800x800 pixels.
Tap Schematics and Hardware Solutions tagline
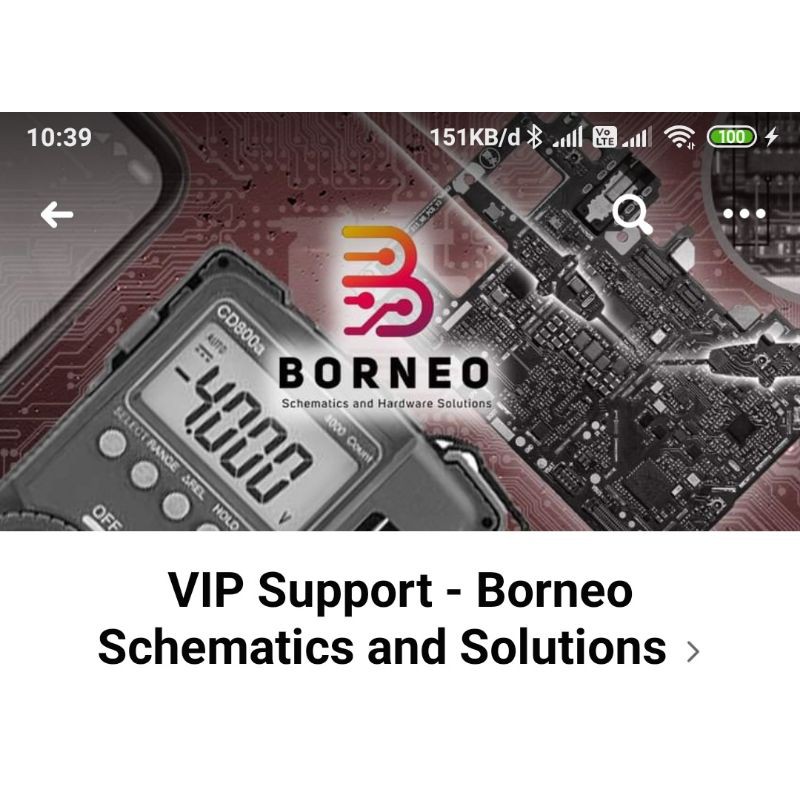(x=386, y=403)
